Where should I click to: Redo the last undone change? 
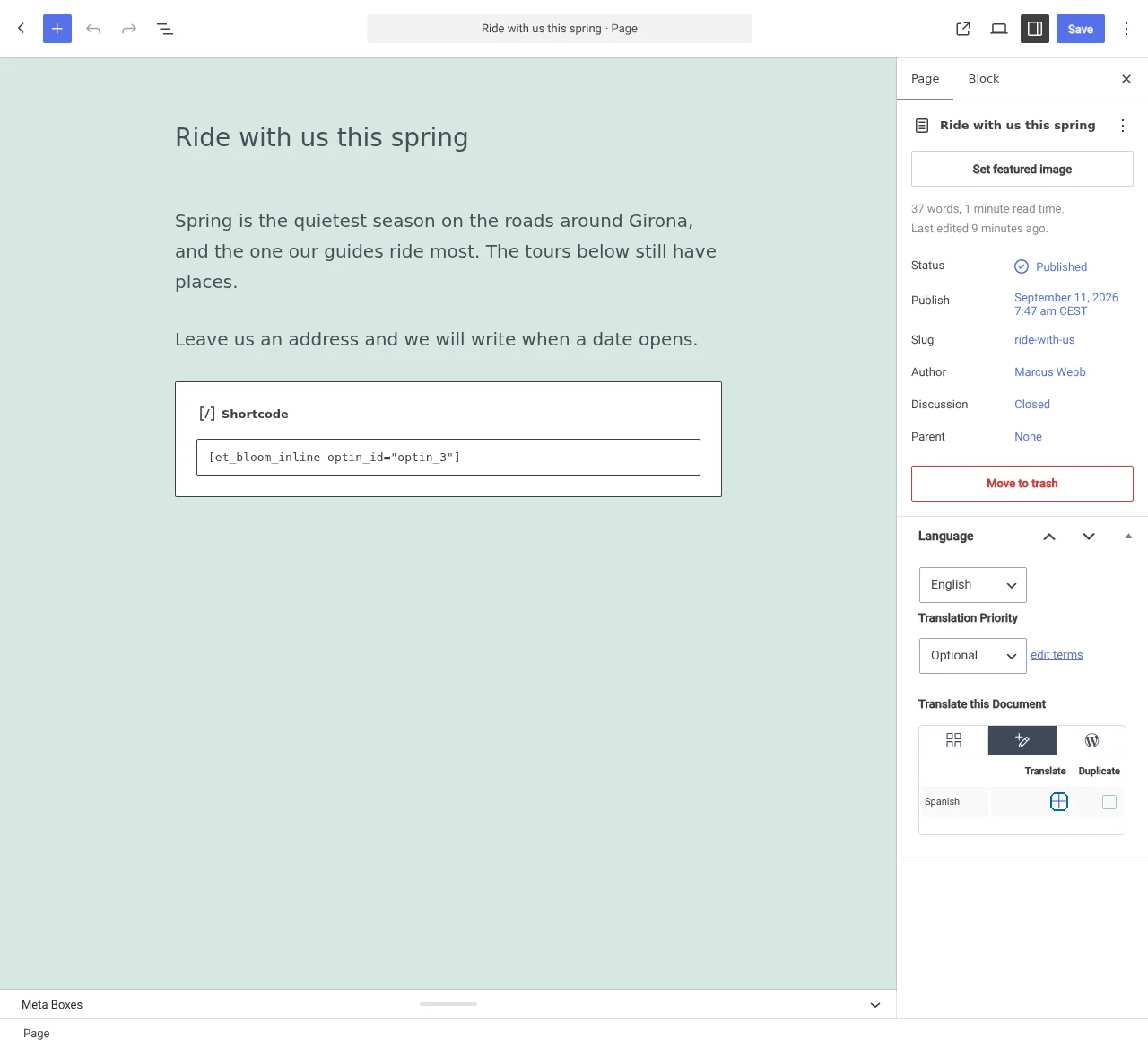[x=129, y=29]
